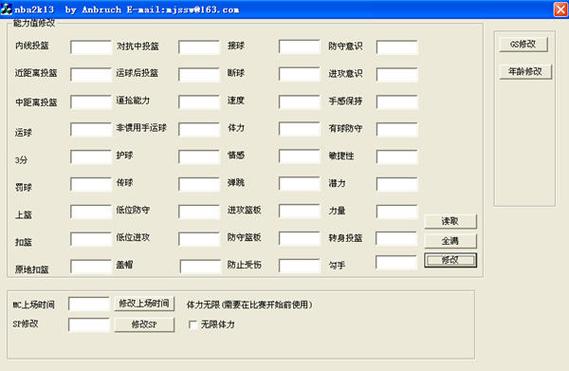Viewport: 569px width, 371px height.
Task: Click the 原地扣篮 value field
Action: pos(91,266)
